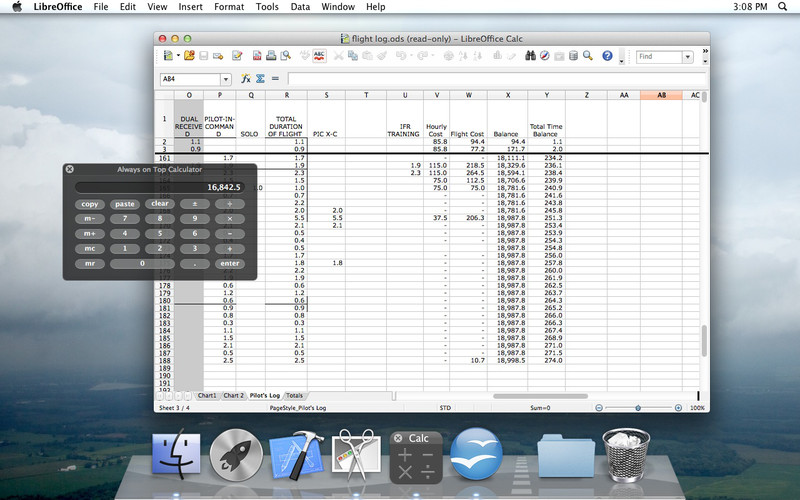Adjust the zoom slider in status bar
The image size is (800, 500).
638,408
